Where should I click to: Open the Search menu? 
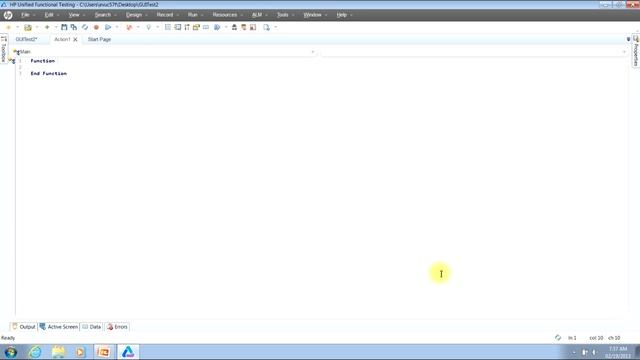[x=103, y=15]
